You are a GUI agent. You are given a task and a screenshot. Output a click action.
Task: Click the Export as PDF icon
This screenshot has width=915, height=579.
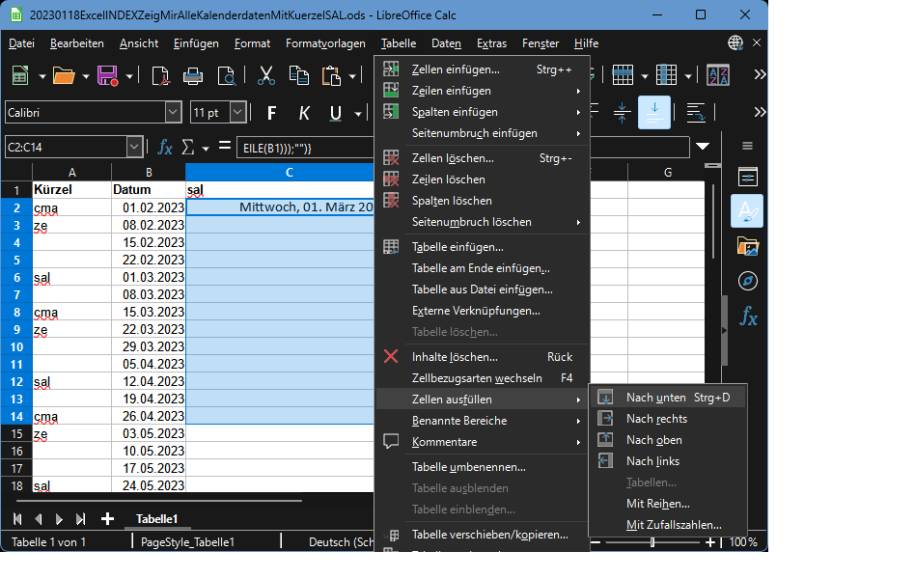[162, 75]
